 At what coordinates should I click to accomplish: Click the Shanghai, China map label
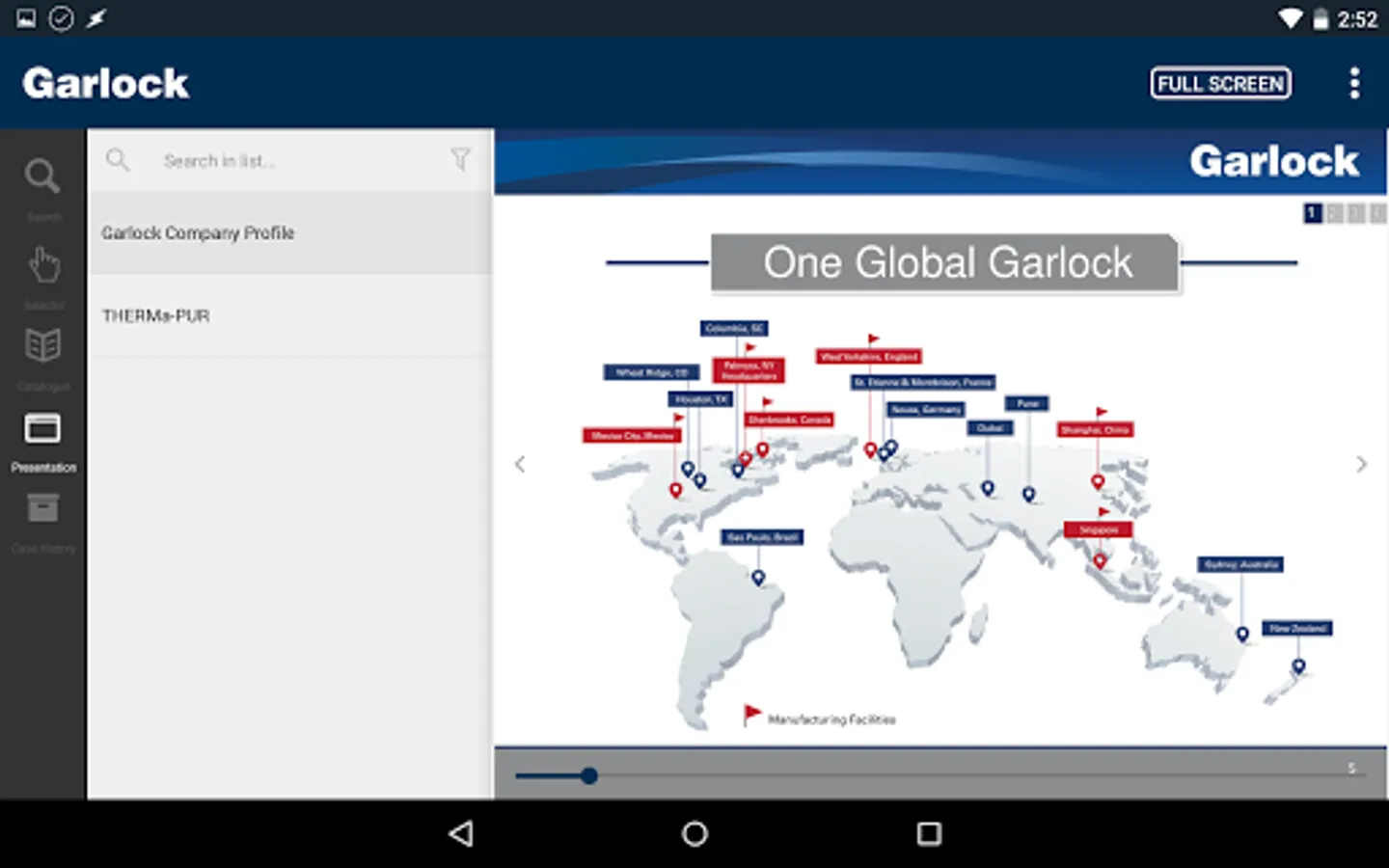pyautogui.click(x=1095, y=430)
